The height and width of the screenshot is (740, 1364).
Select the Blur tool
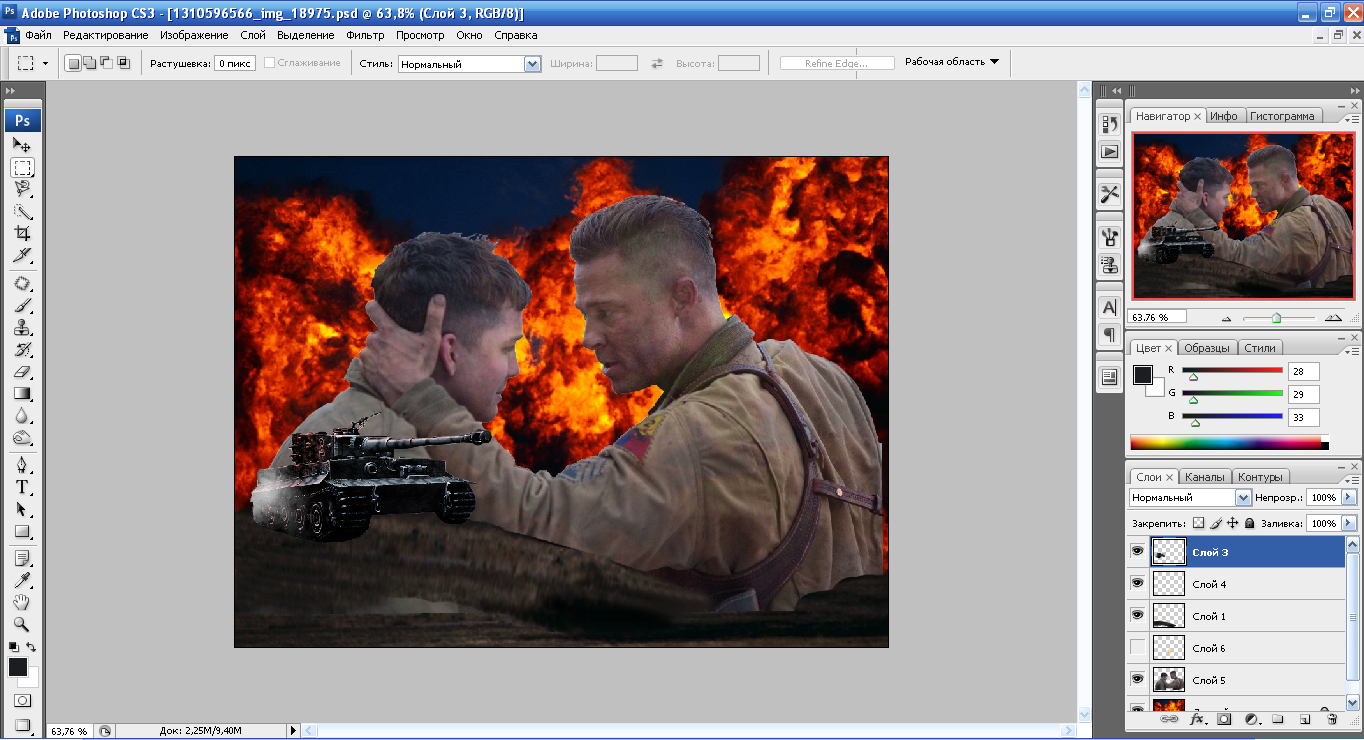[22, 416]
